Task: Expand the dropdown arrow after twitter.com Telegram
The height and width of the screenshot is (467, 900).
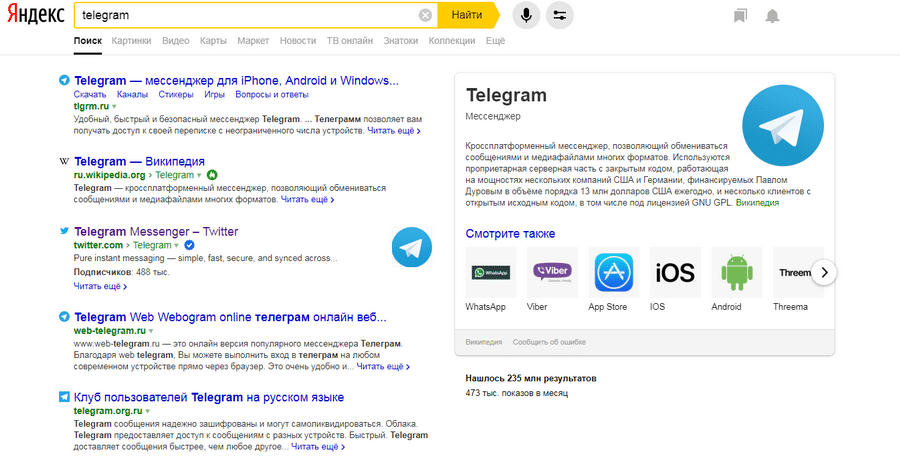Action: (x=177, y=246)
